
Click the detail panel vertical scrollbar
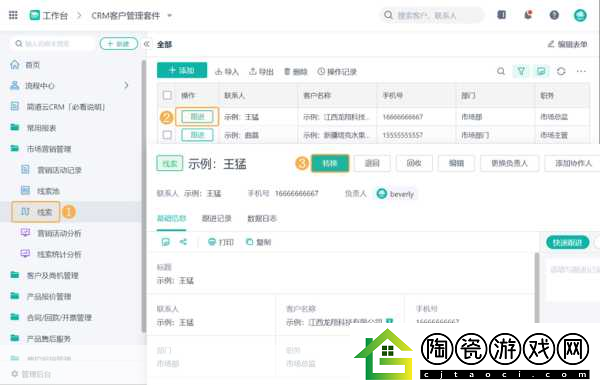(537, 288)
